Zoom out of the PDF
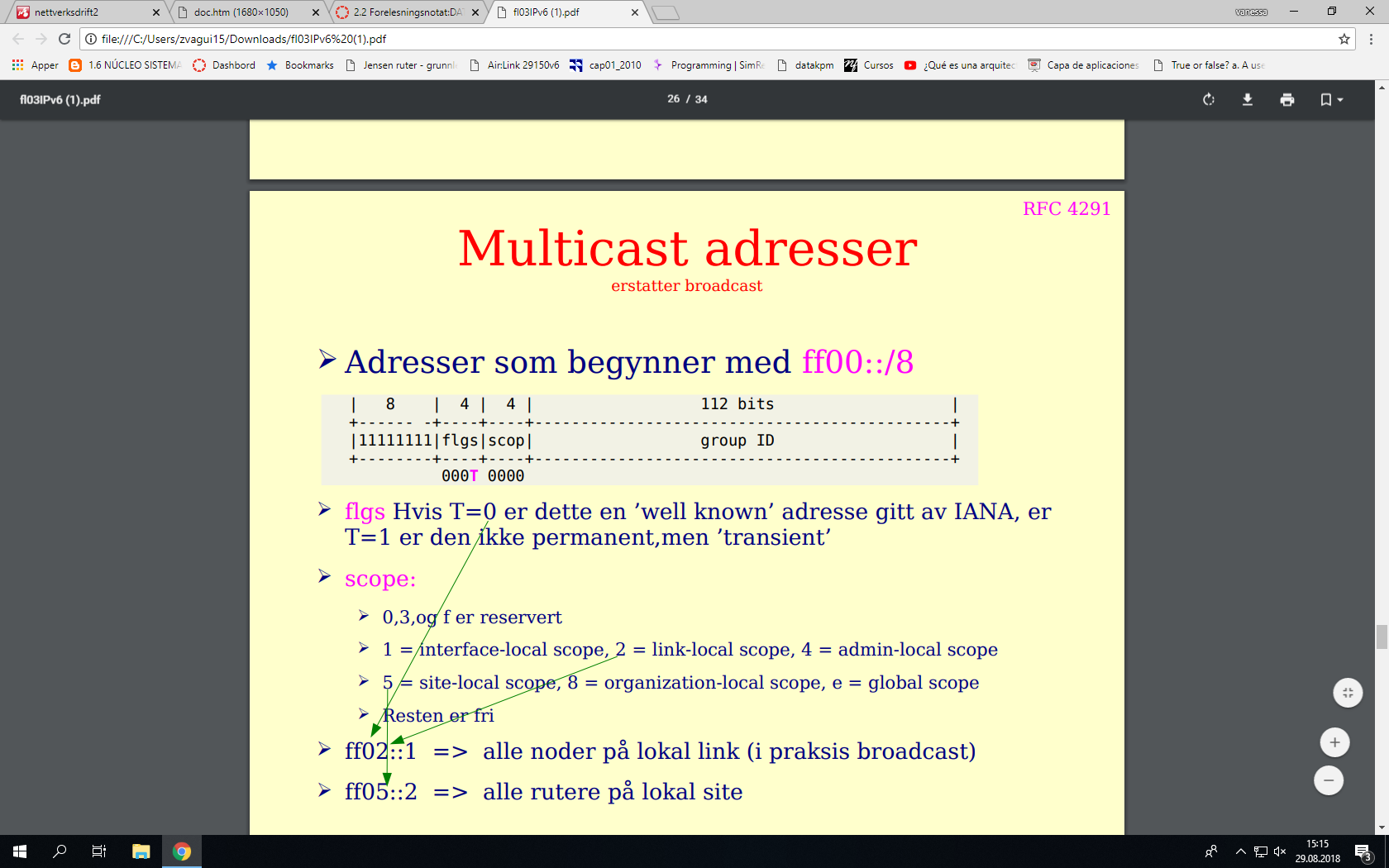Viewport: 1389px width, 868px height. [x=1329, y=780]
